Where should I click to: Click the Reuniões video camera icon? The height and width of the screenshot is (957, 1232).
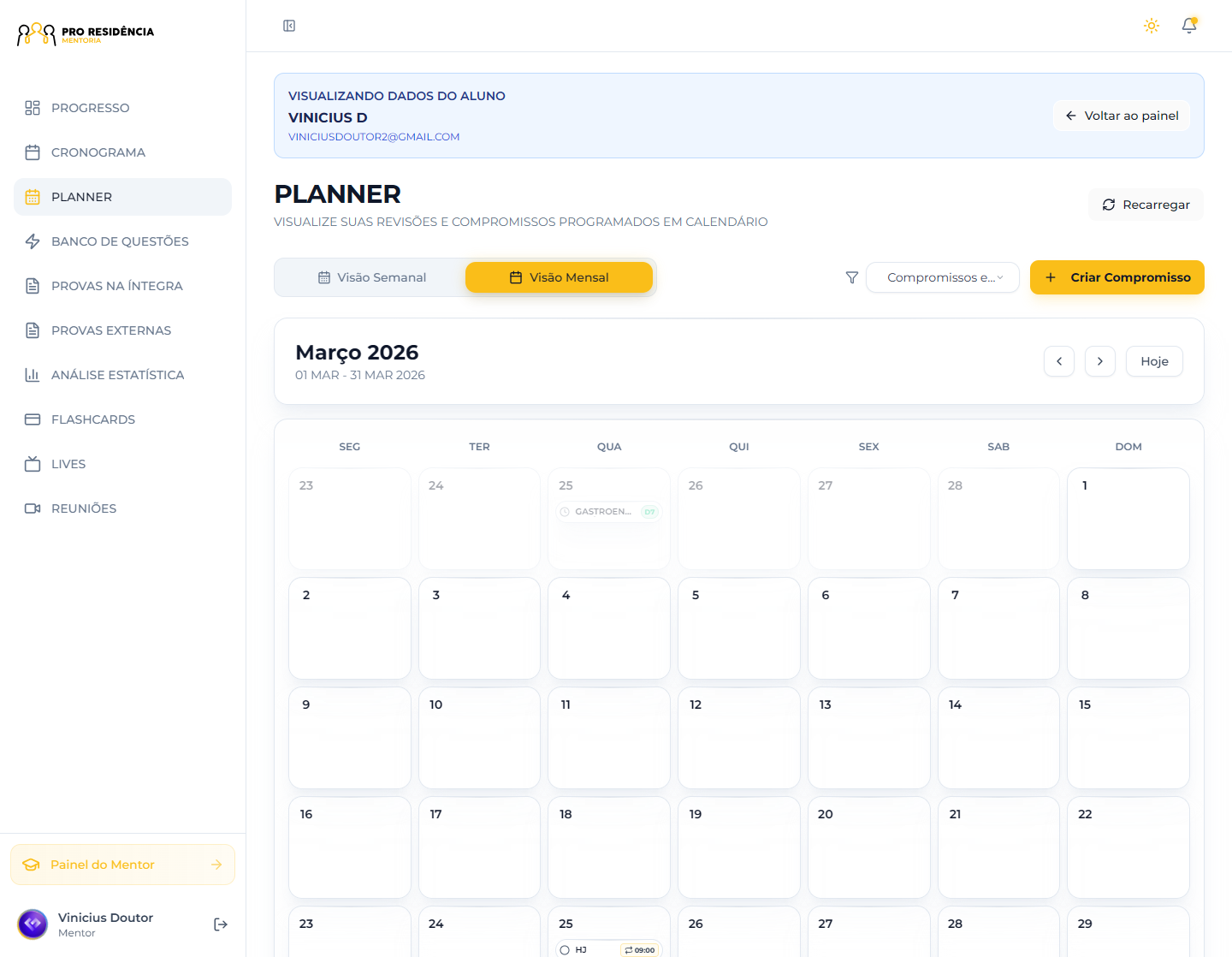(33, 508)
